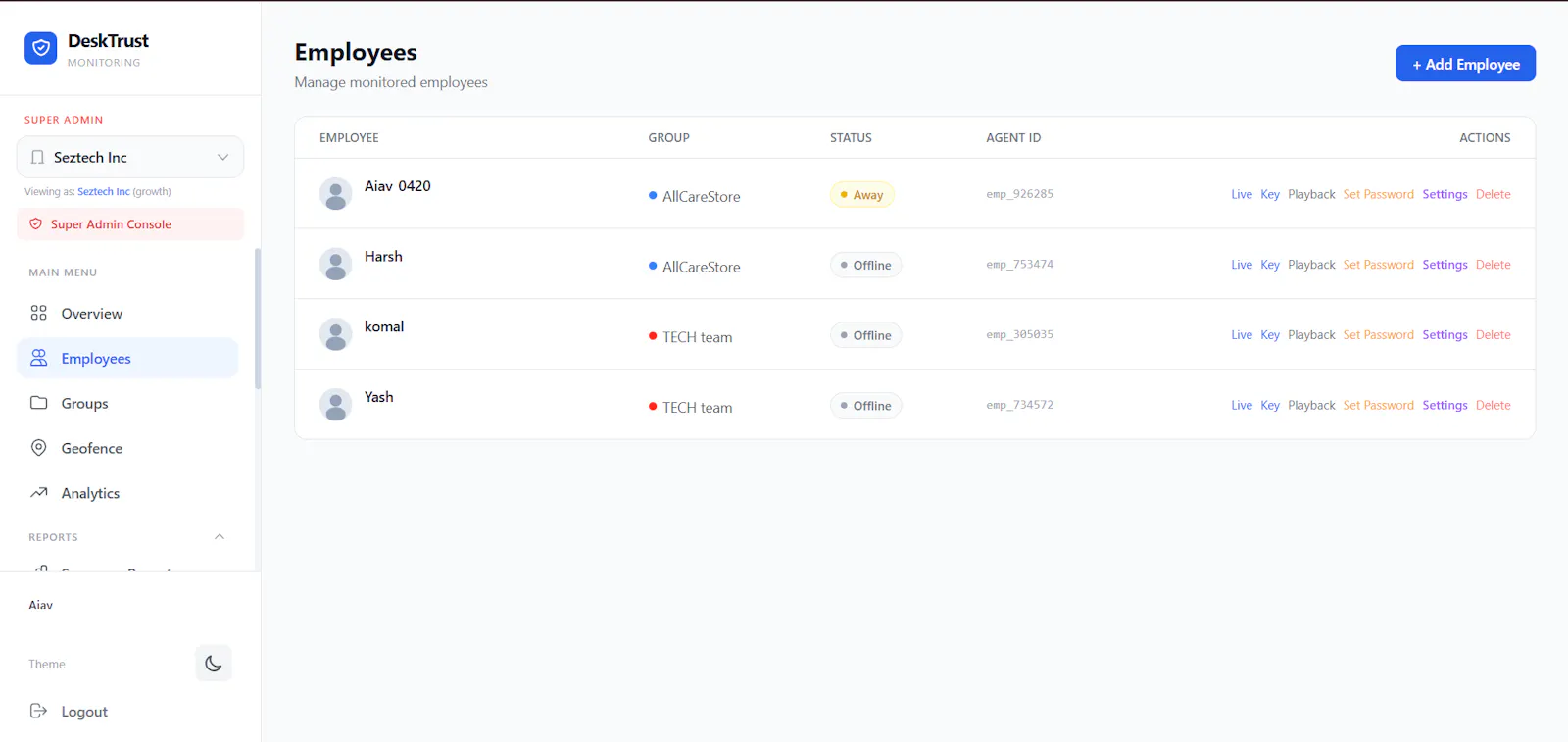Viewport: 1568px width, 742px height.
Task: Click agent ID emp_753474
Action: (x=1019, y=265)
